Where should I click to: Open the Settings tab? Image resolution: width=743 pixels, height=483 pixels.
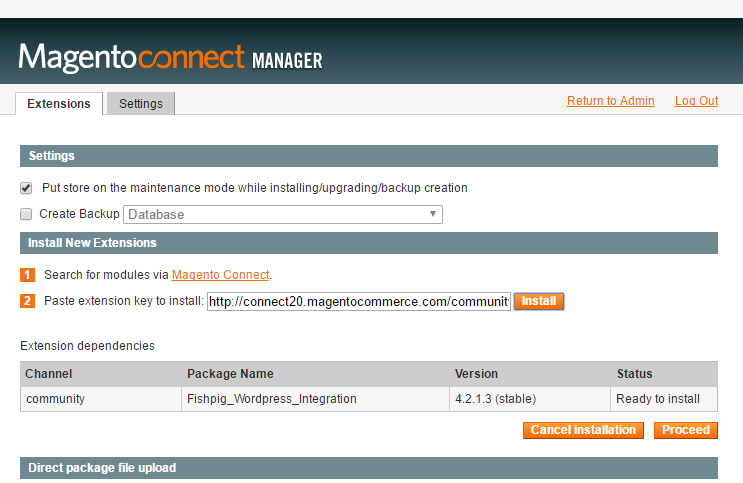(141, 103)
